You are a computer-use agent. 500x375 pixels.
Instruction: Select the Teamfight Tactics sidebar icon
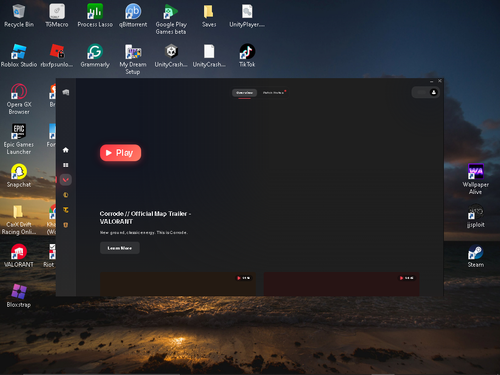coord(66,210)
